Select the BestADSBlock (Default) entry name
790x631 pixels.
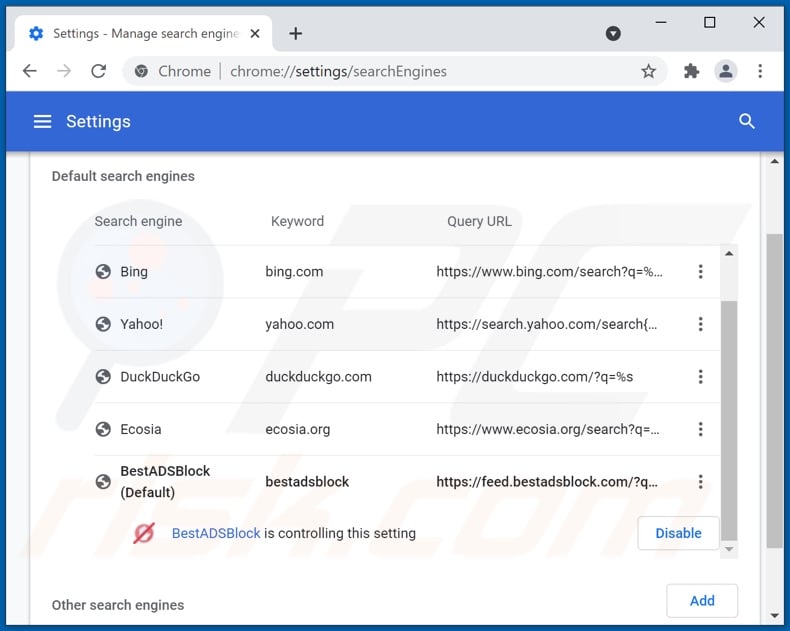(x=165, y=482)
